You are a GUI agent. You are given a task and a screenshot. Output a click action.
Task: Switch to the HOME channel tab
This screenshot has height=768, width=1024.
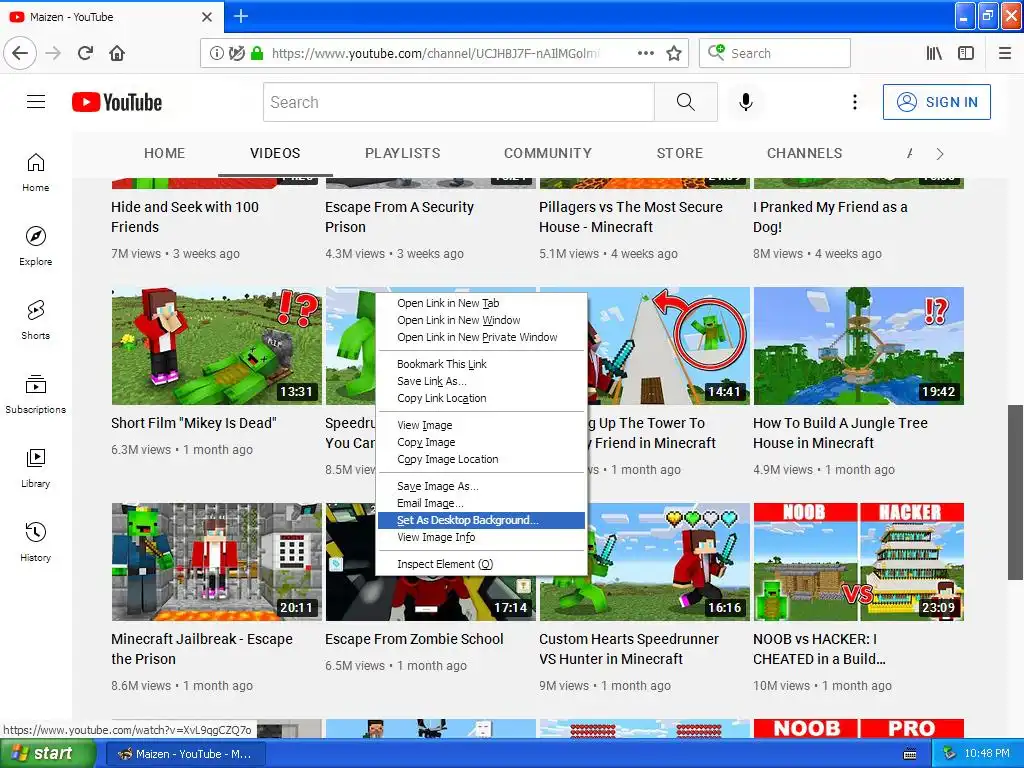165,153
